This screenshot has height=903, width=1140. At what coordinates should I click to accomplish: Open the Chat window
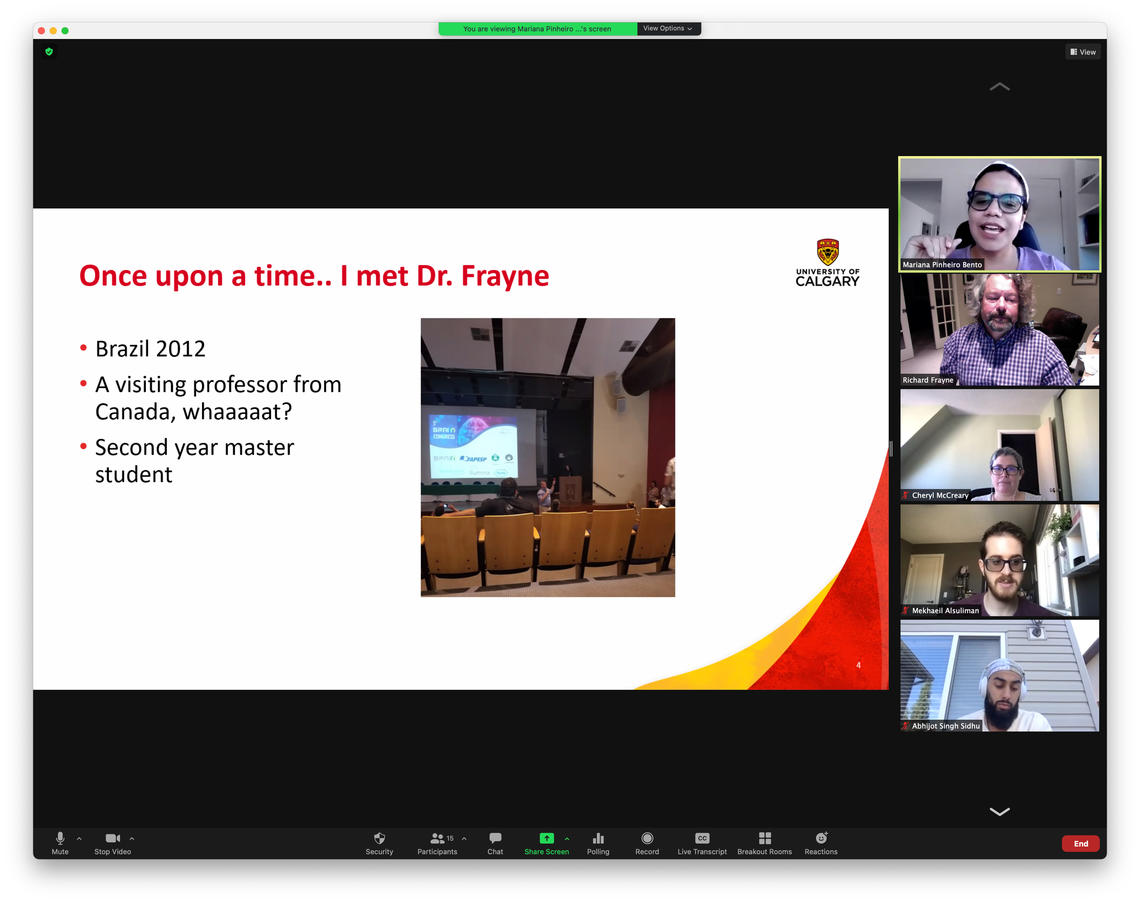495,839
